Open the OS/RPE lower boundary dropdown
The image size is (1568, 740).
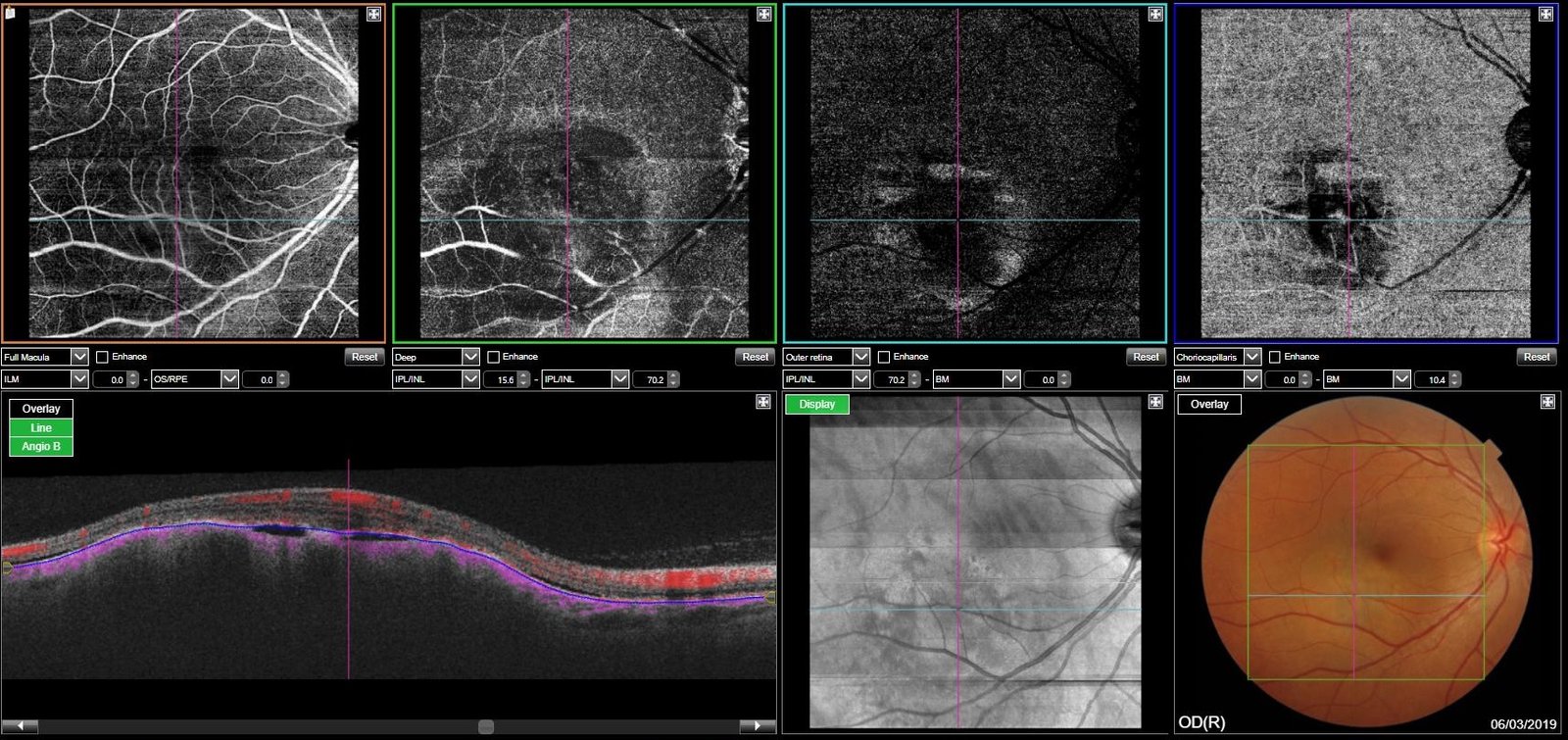[x=229, y=379]
